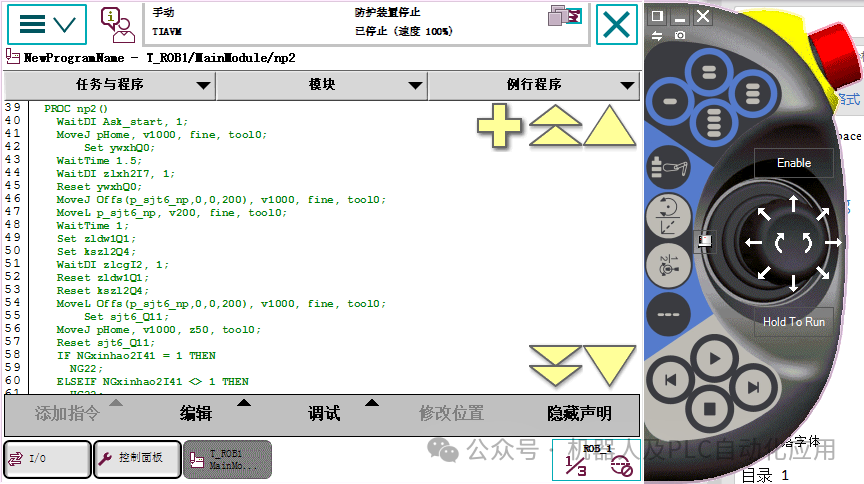Viewport: 864px width, 484px height.
Task: Open the ABB main menu button
Action: [47, 25]
